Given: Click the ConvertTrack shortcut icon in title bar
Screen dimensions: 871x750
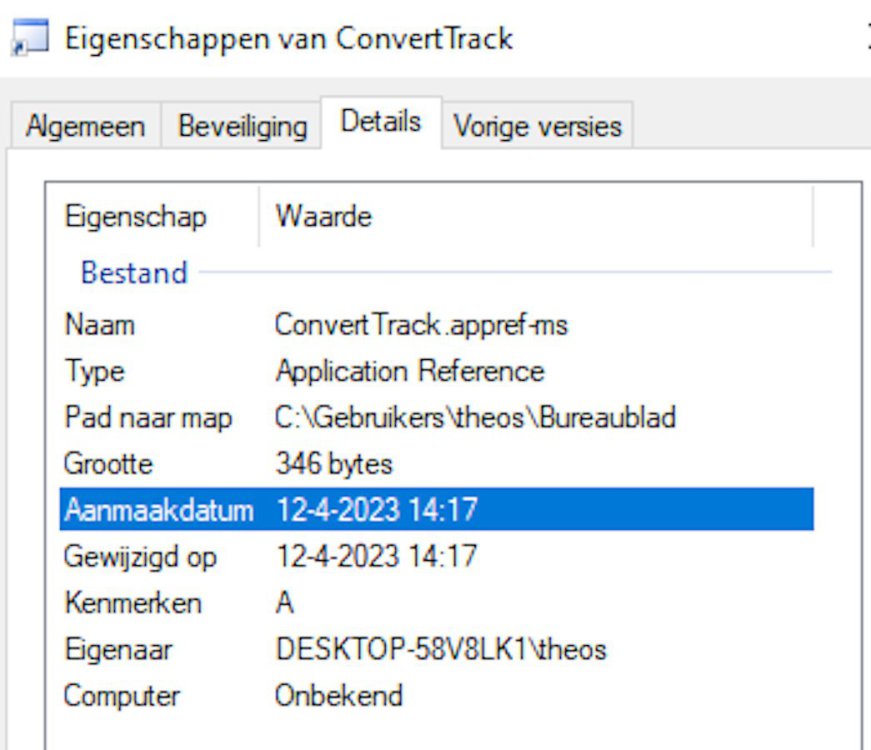Looking at the screenshot, I should tap(30, 40).
